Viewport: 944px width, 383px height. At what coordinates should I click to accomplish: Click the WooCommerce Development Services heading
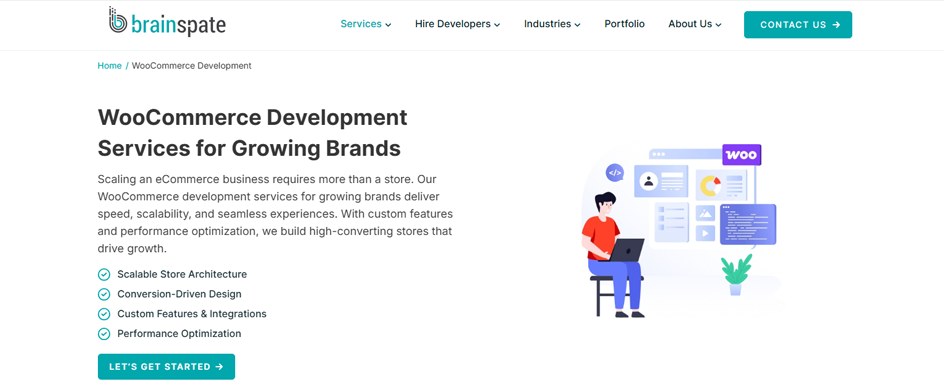[x=253, y=132]
